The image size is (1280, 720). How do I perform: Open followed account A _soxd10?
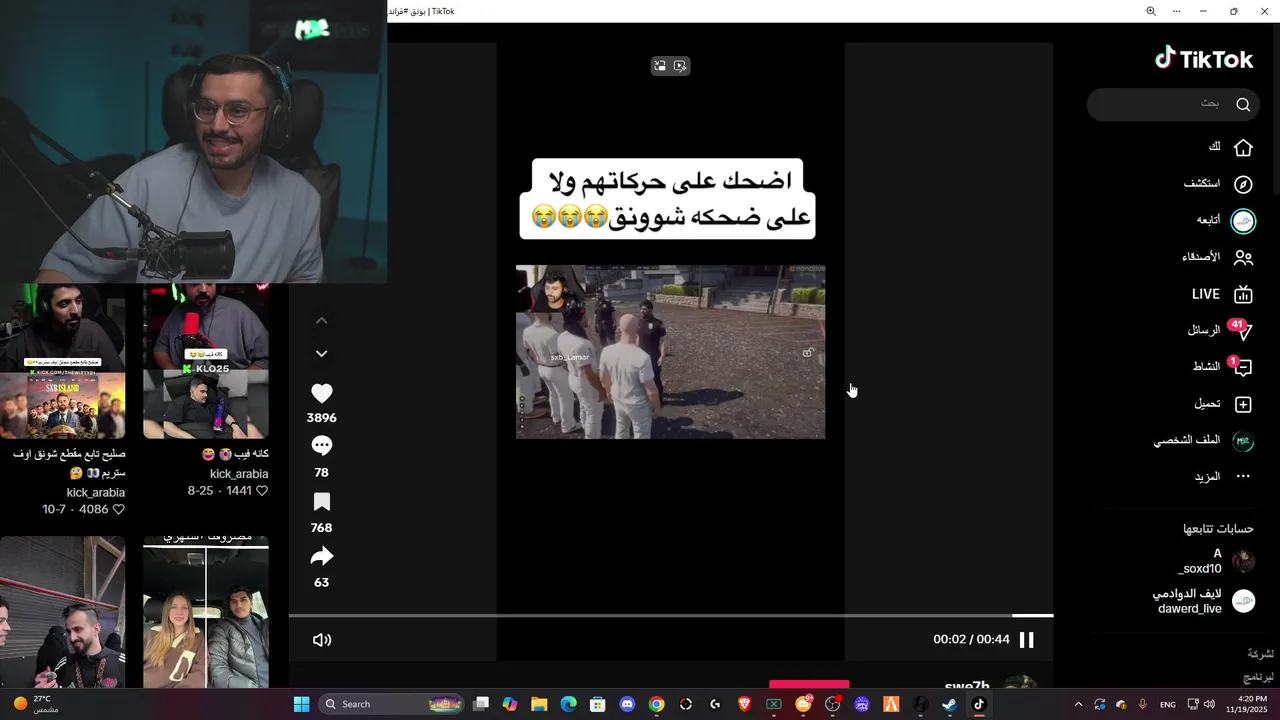tap(1215, 561)
